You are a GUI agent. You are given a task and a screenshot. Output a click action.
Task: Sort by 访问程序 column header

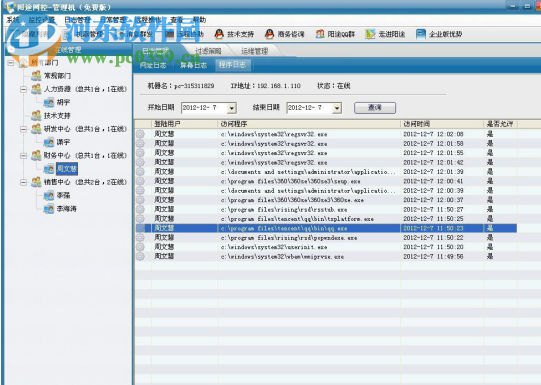[309, 124]
